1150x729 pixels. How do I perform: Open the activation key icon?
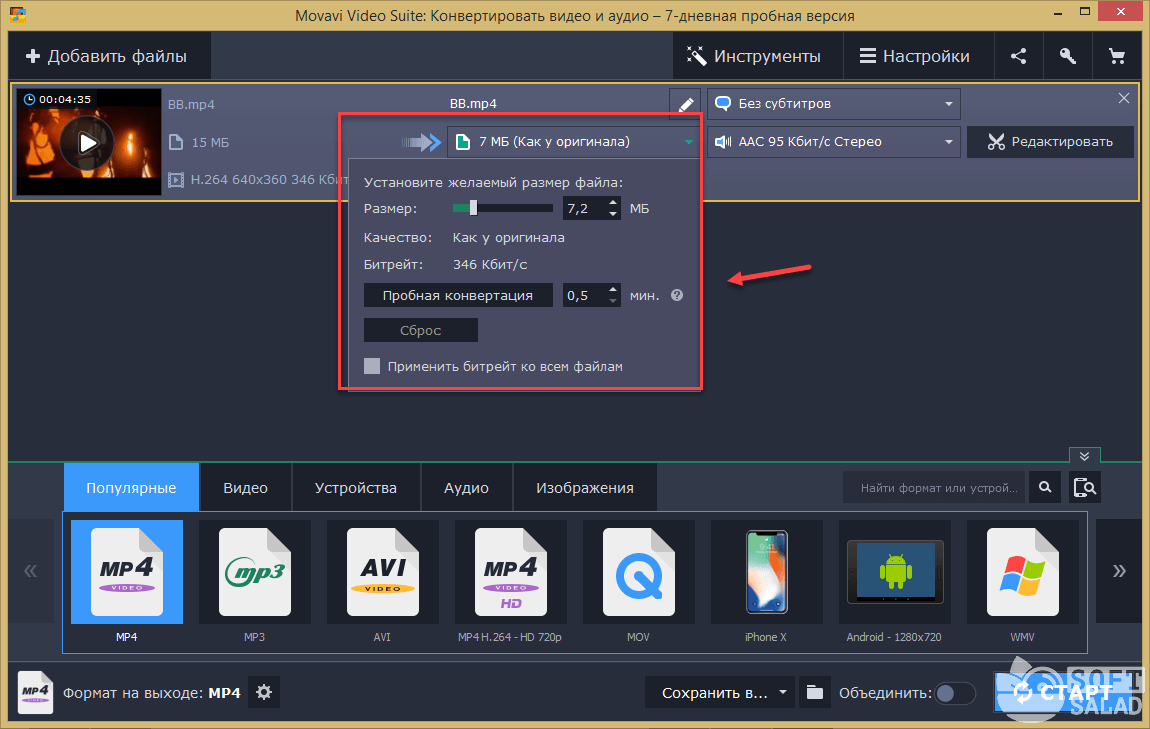[1067, 56]
